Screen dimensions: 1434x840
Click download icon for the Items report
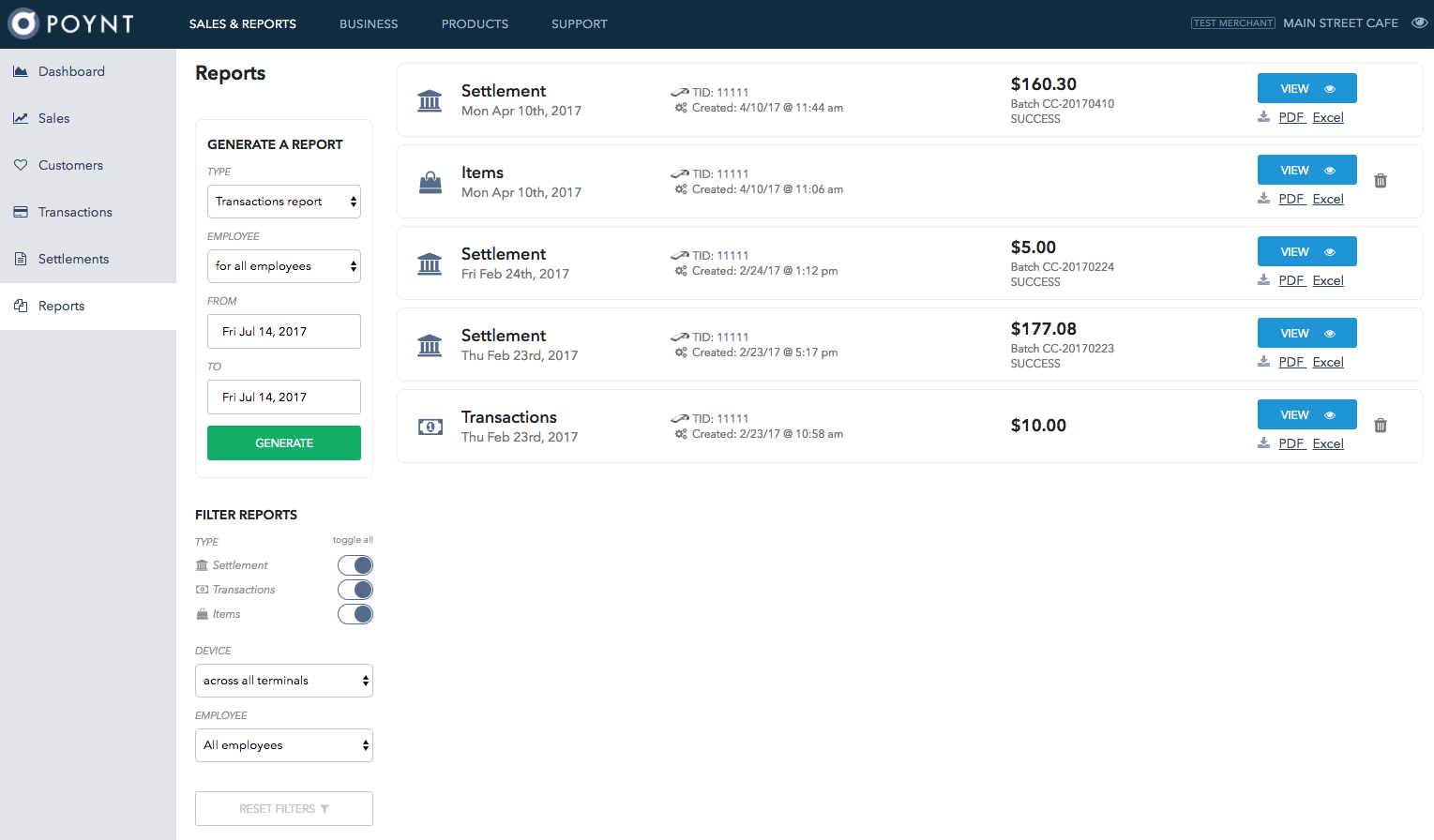[x=1264, y=199]
